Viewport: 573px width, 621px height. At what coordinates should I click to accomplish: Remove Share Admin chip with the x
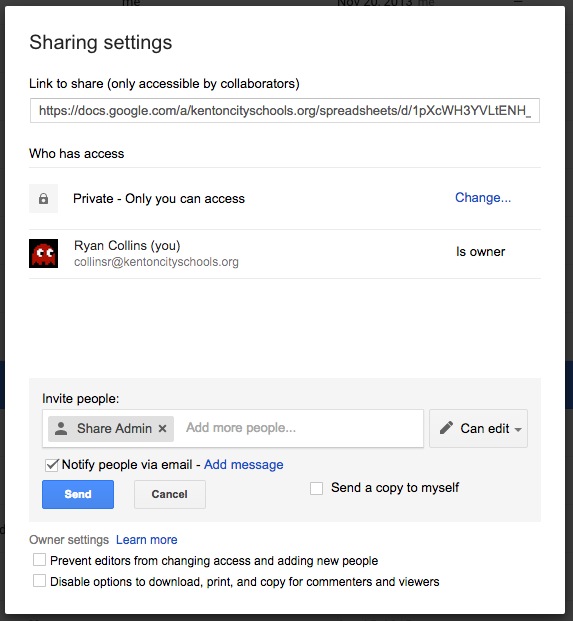click(x=162, y=429)
